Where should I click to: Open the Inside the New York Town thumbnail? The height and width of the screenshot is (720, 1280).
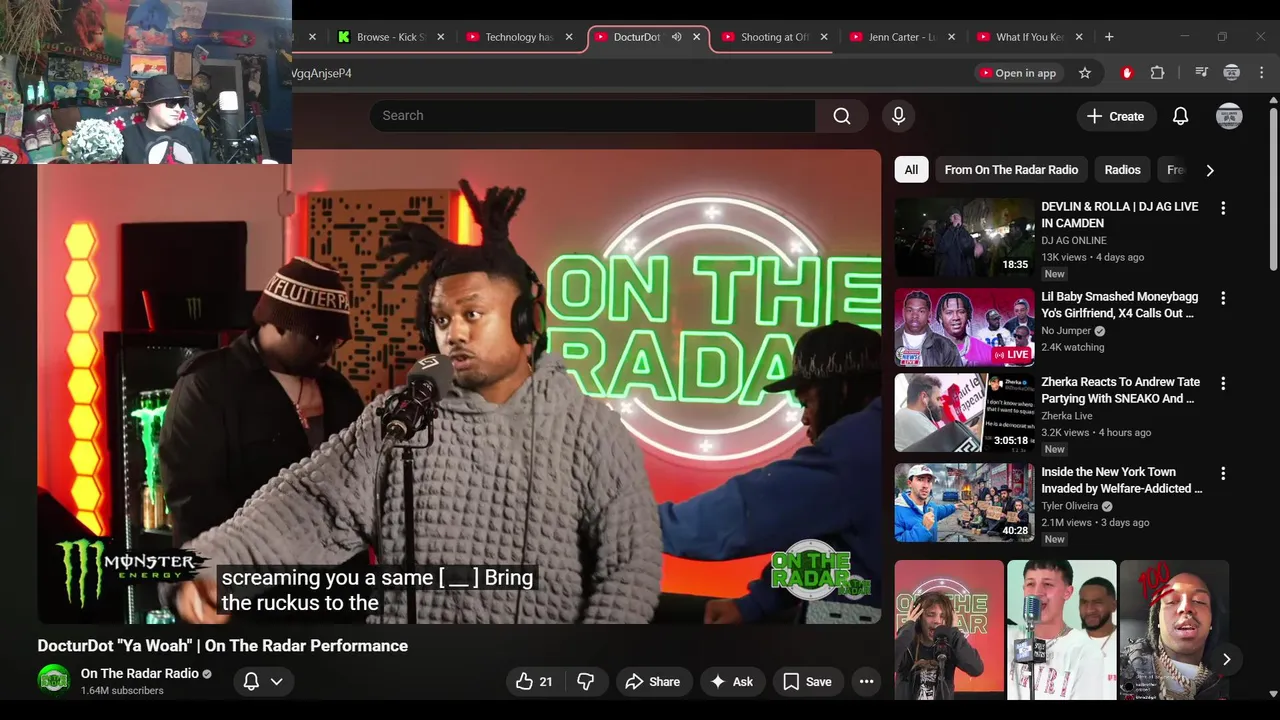point(964,502)
